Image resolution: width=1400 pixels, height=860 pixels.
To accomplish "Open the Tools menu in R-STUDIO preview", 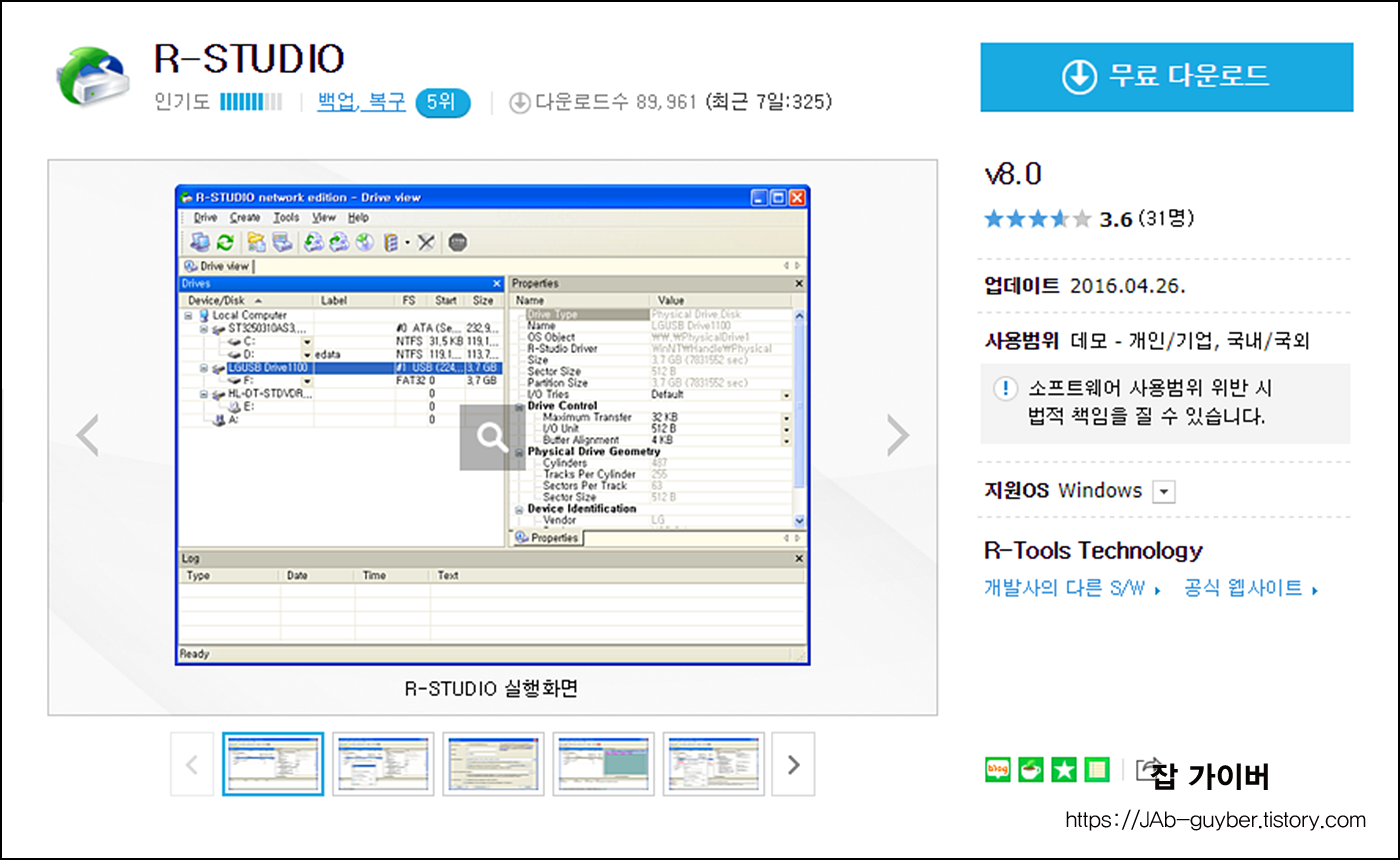I will pos(286,217).
